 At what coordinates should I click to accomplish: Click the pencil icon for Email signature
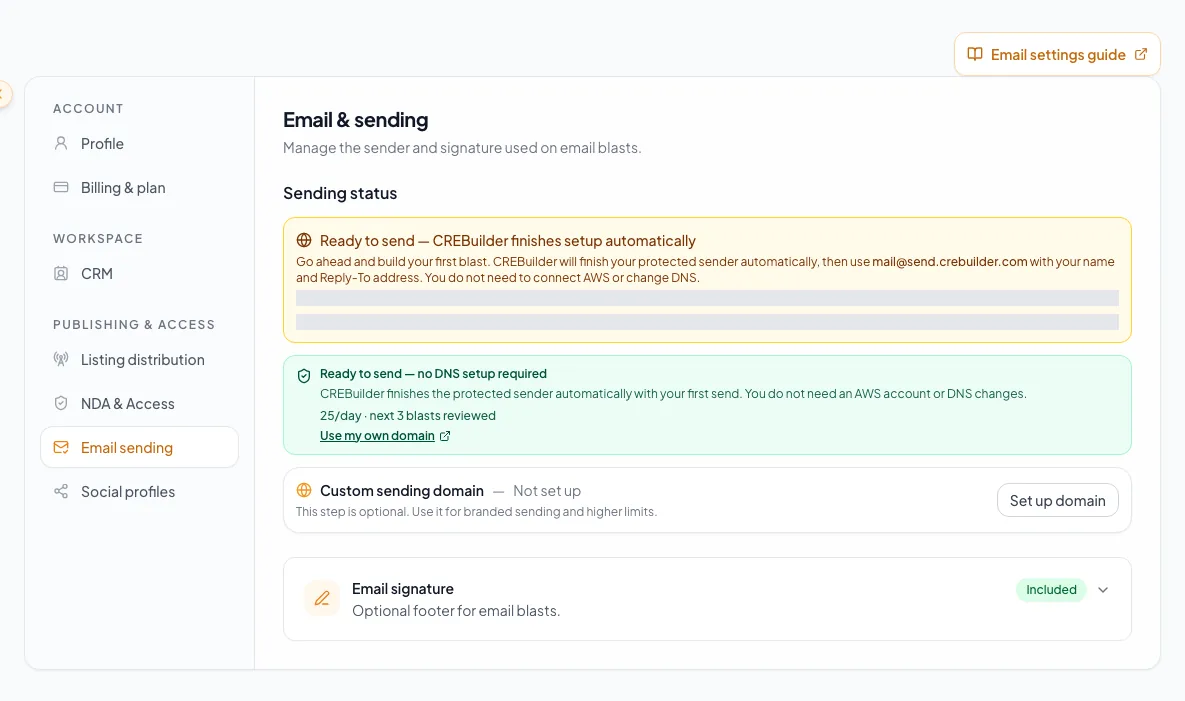[x=322, y=598]
